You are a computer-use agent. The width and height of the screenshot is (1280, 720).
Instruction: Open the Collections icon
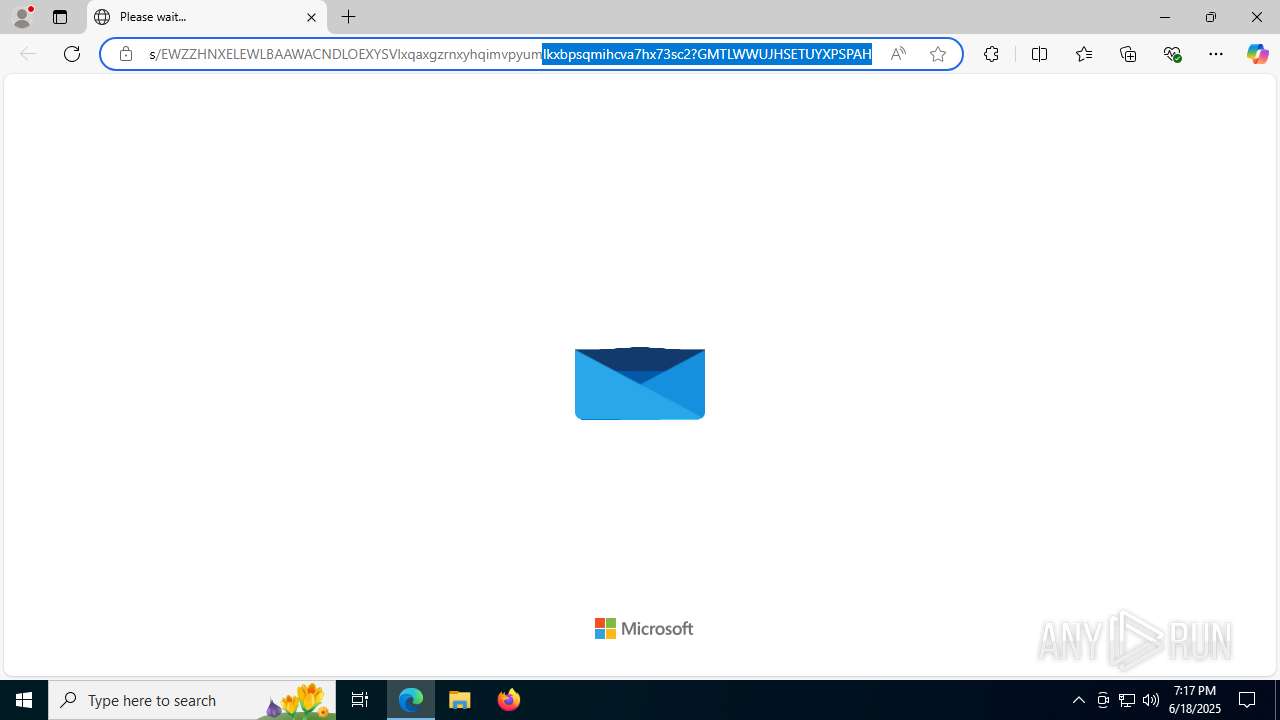click(x=1128, y=54)
